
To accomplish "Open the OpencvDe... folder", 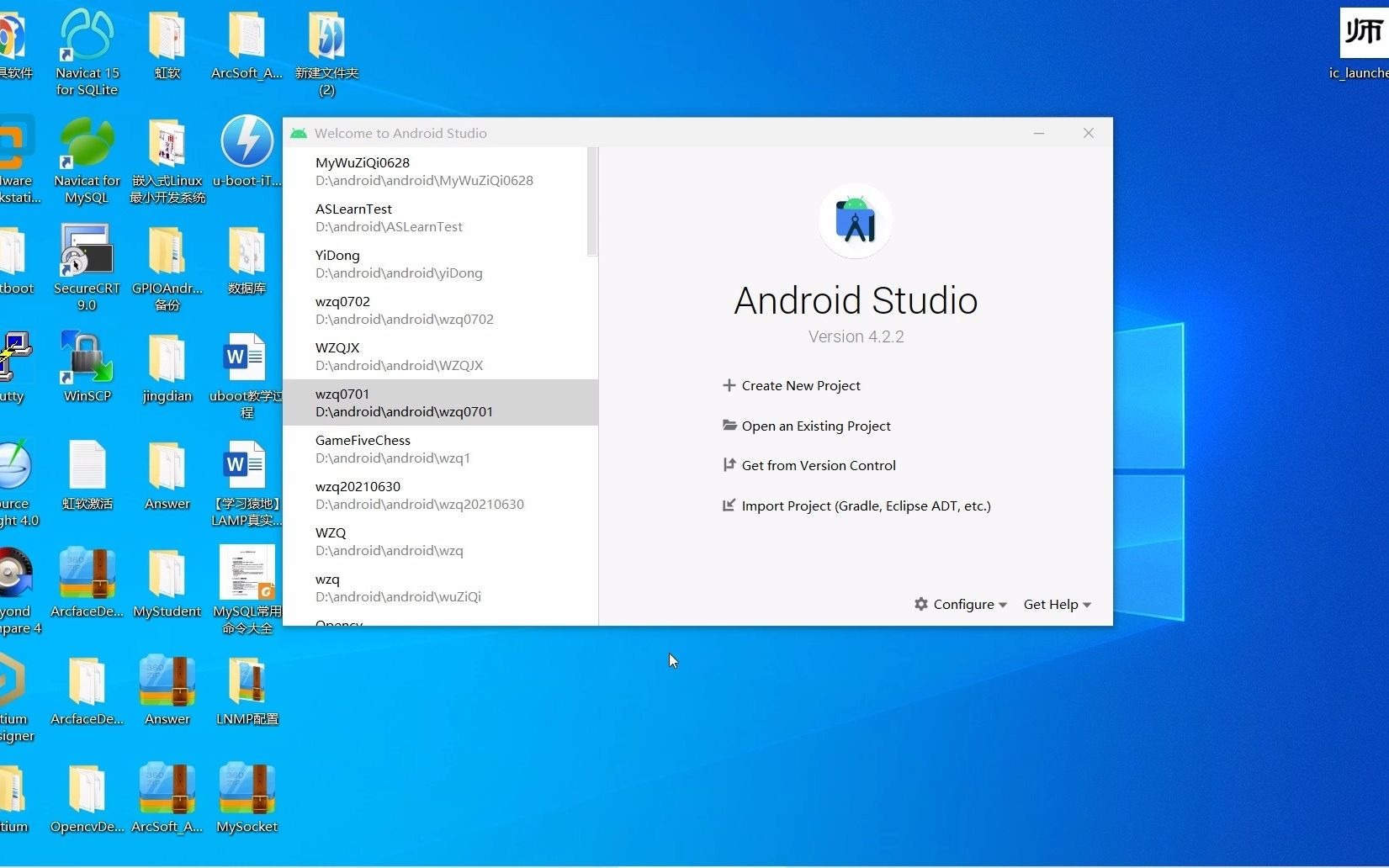I will (87, 797).
